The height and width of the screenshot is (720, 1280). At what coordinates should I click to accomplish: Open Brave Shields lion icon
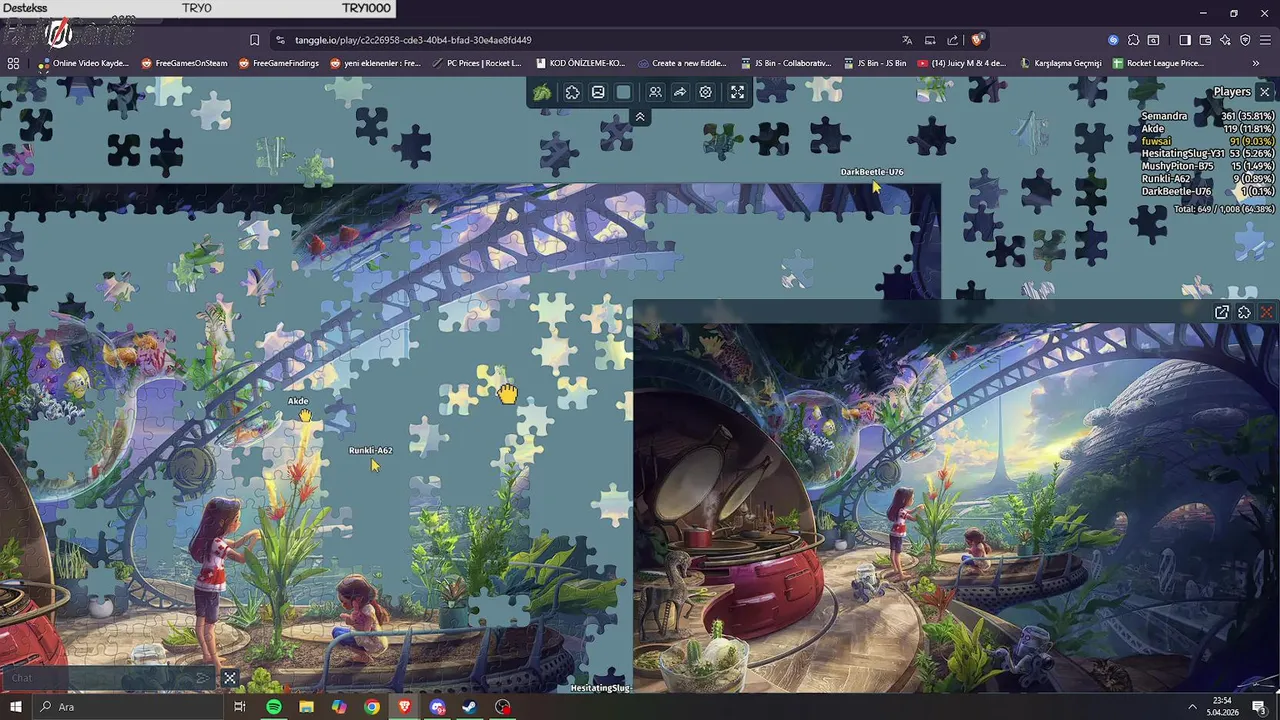(977, 40)
